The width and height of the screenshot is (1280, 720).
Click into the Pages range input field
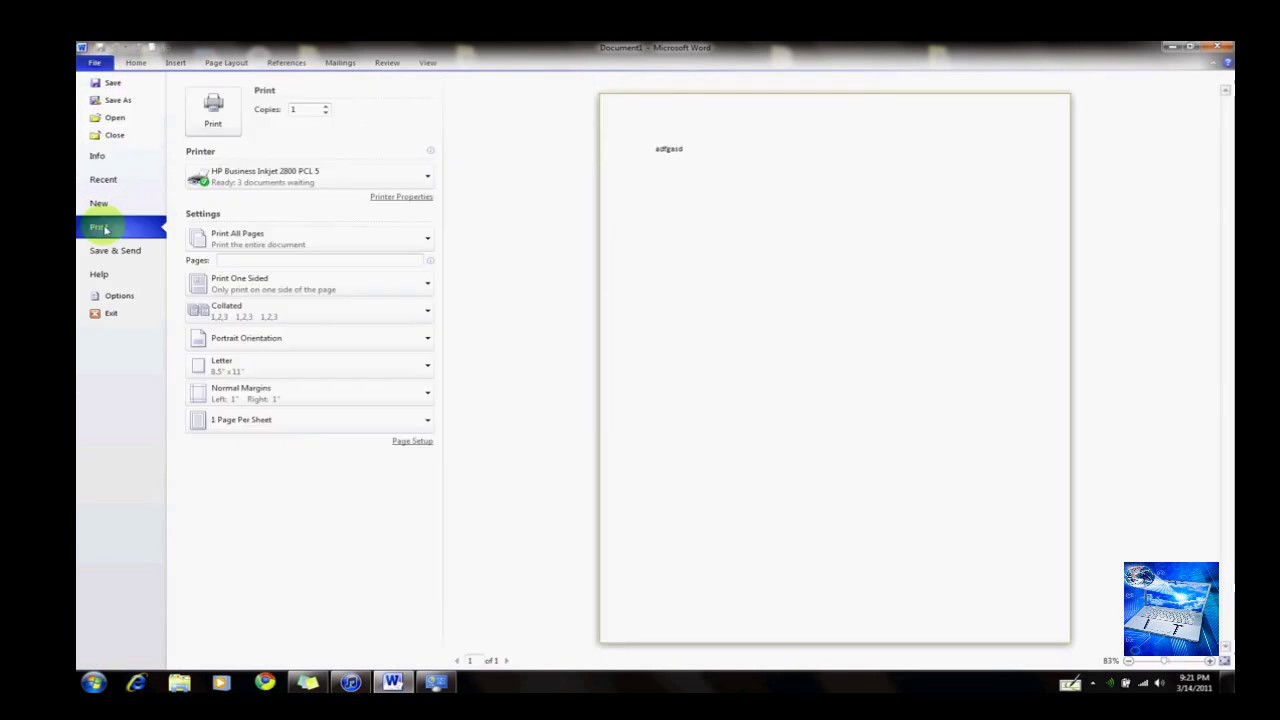(320, 261)
